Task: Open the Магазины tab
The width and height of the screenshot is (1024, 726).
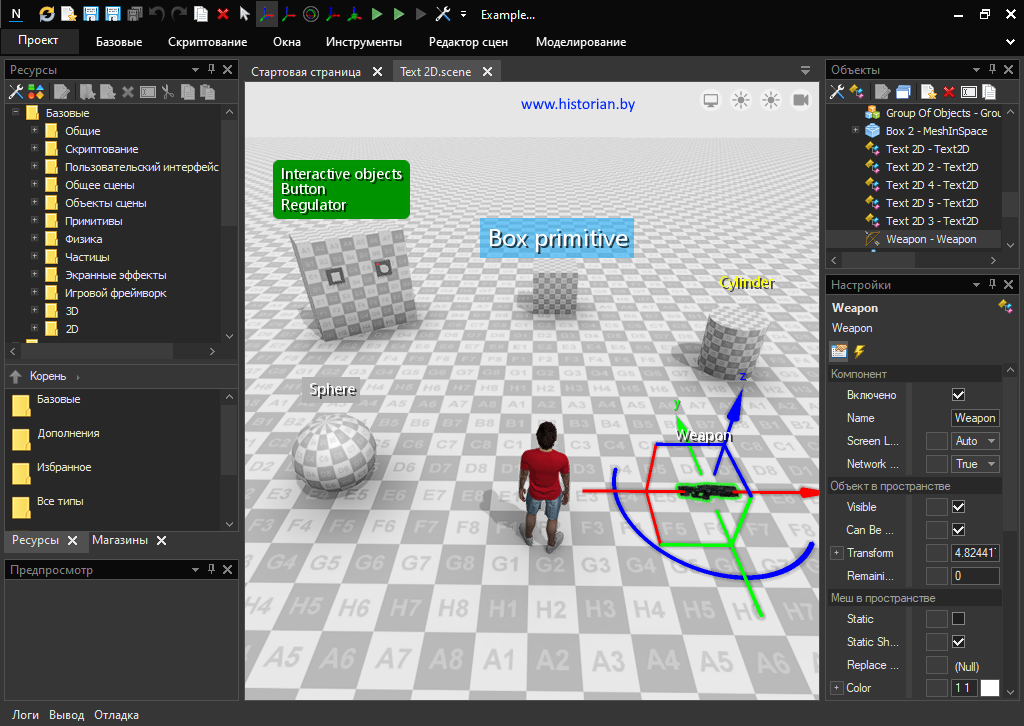Action: (120, 540)
